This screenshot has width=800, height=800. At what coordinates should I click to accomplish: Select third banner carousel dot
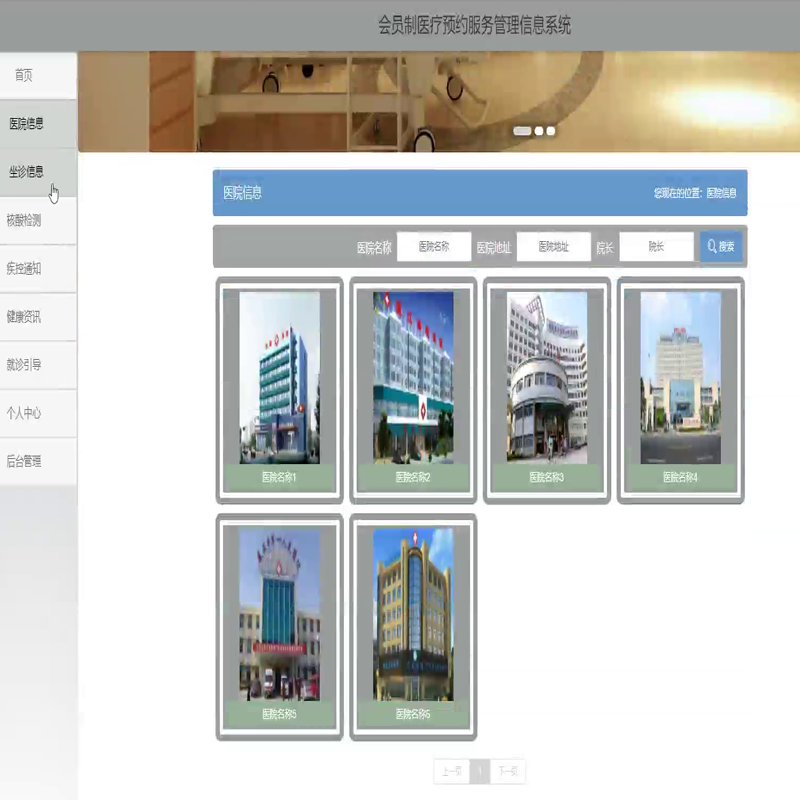(x=551, y=131)
